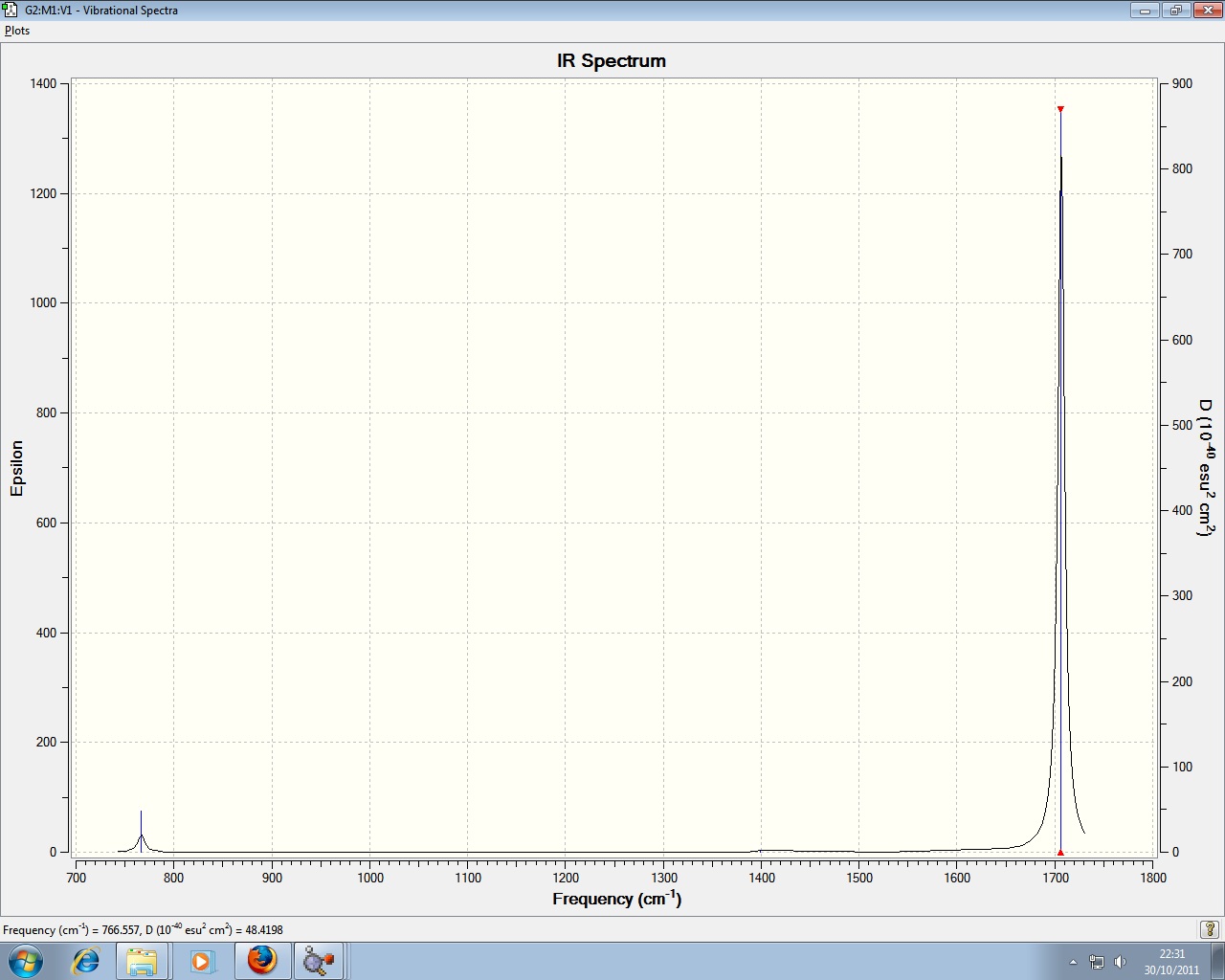Select the red marker atop the 1706 peak
The width and height of the screenshot is (1225, 980).
1060,109
